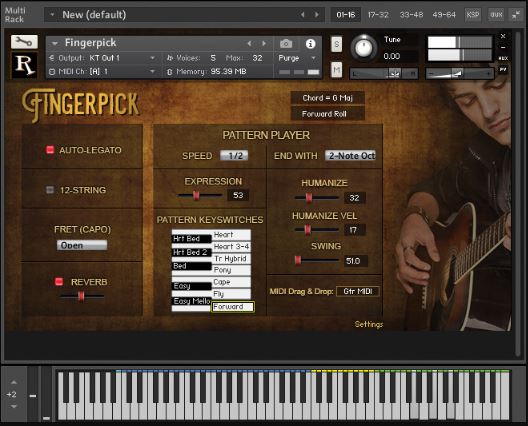Open the Speed 1/2 dropdown
This screenshot has width=528, height=426.
[x=234, y=156]
